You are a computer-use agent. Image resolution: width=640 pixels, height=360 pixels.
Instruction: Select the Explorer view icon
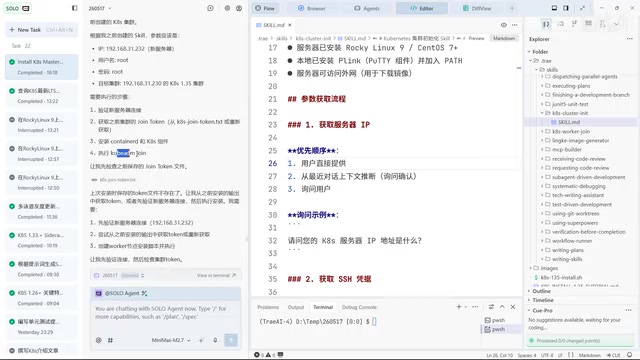click(546, 24)
